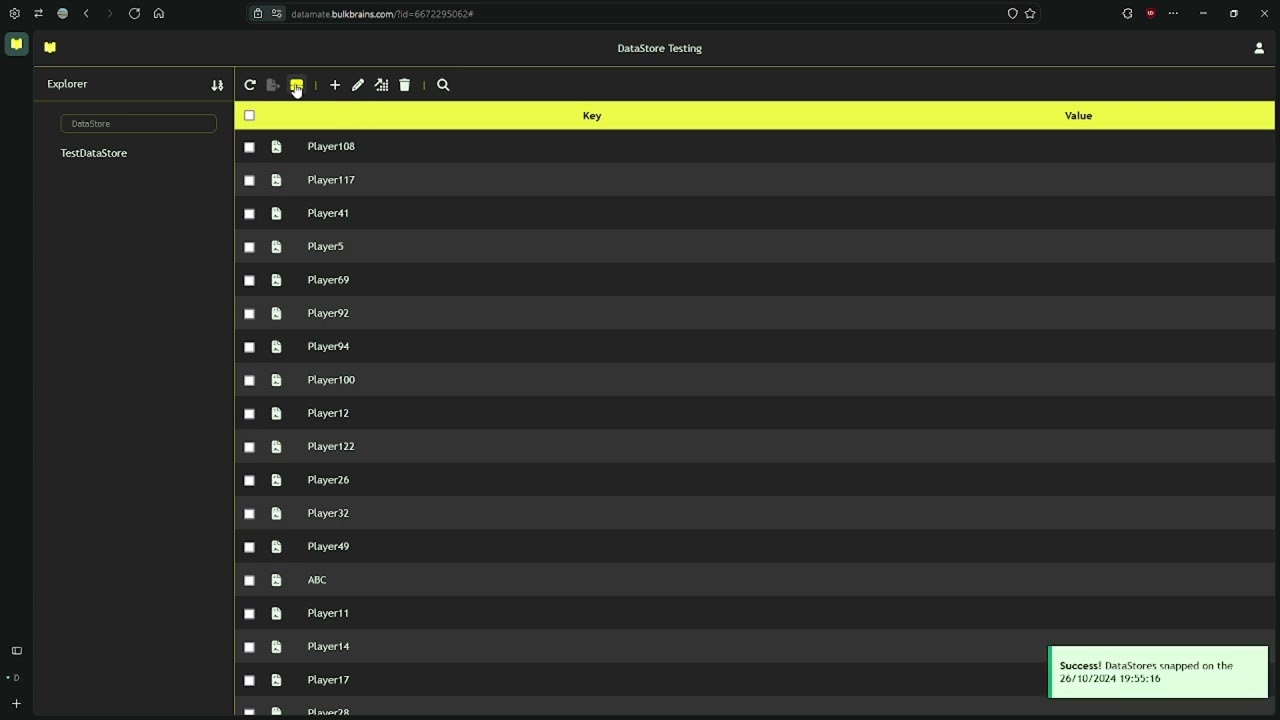Open the Player100 key entry
The height and width of the screenshot is (720, 1280).
click(x=331, y=380)
